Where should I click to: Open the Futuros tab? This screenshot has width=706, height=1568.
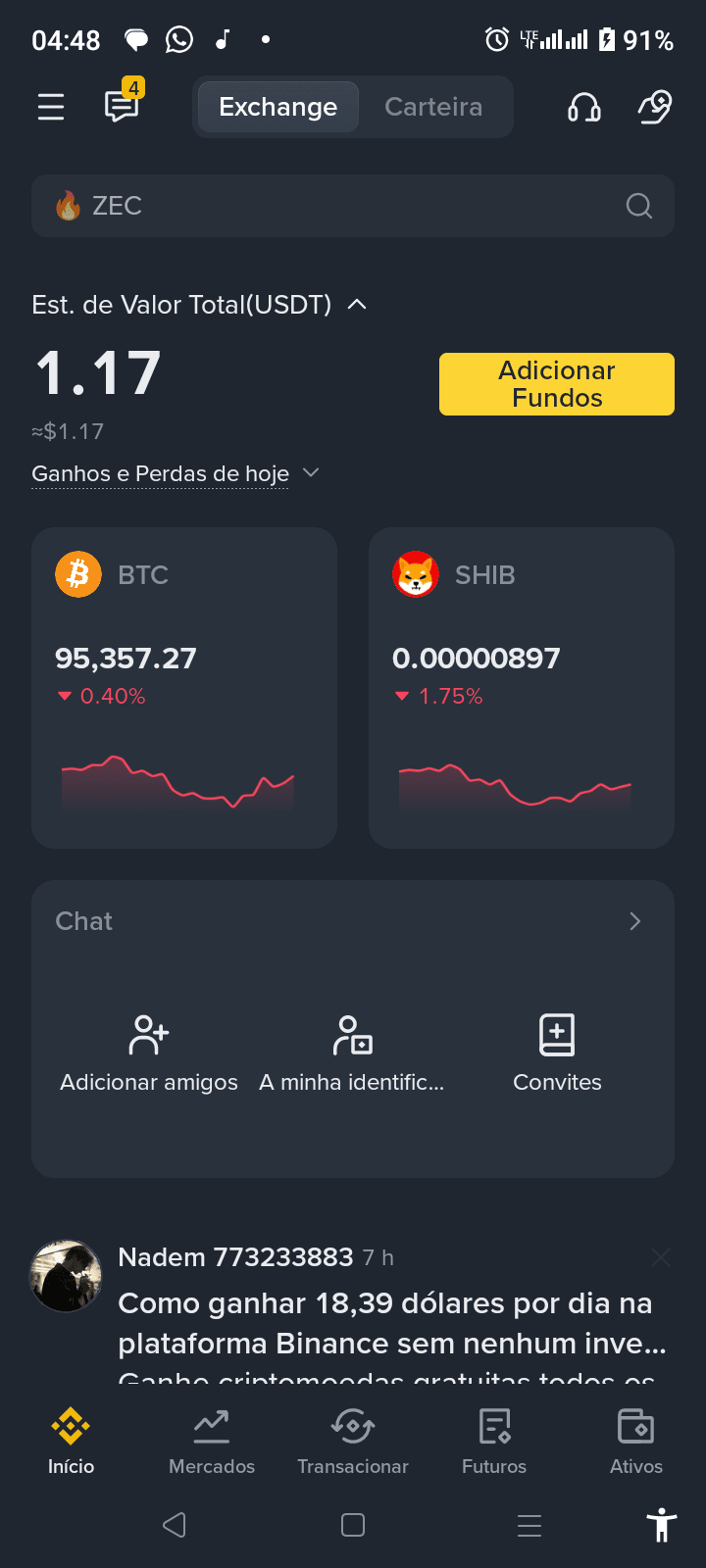[x=494, y=1442]
